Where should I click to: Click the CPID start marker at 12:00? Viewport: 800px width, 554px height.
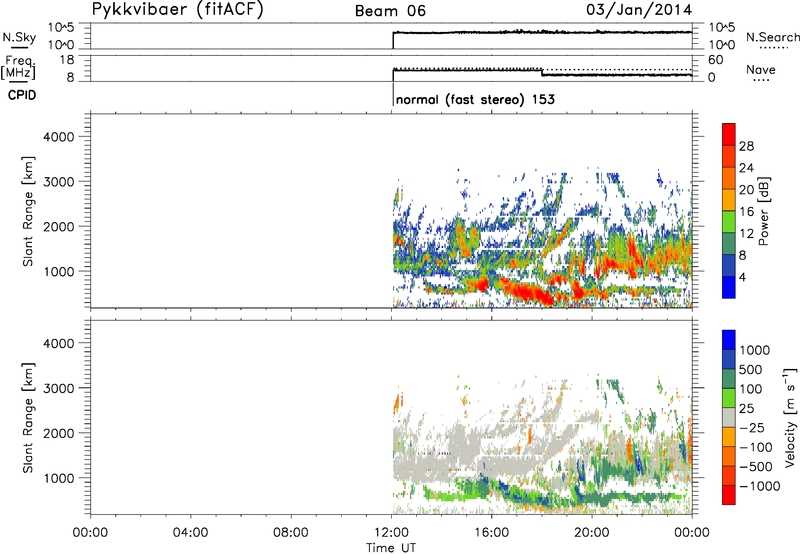(x=393, y=95)
